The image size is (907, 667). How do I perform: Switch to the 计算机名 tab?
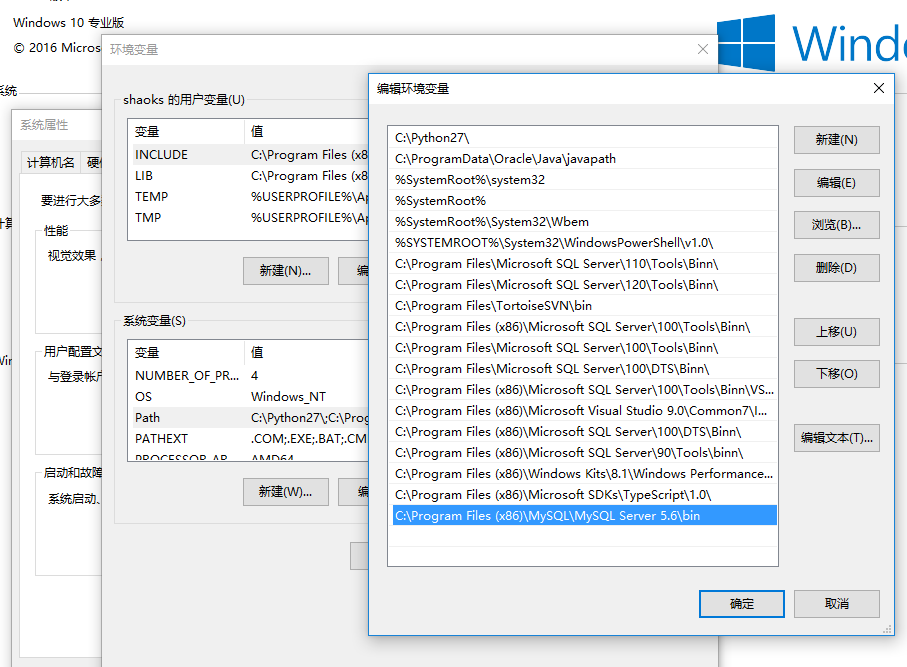click(50, 163)
